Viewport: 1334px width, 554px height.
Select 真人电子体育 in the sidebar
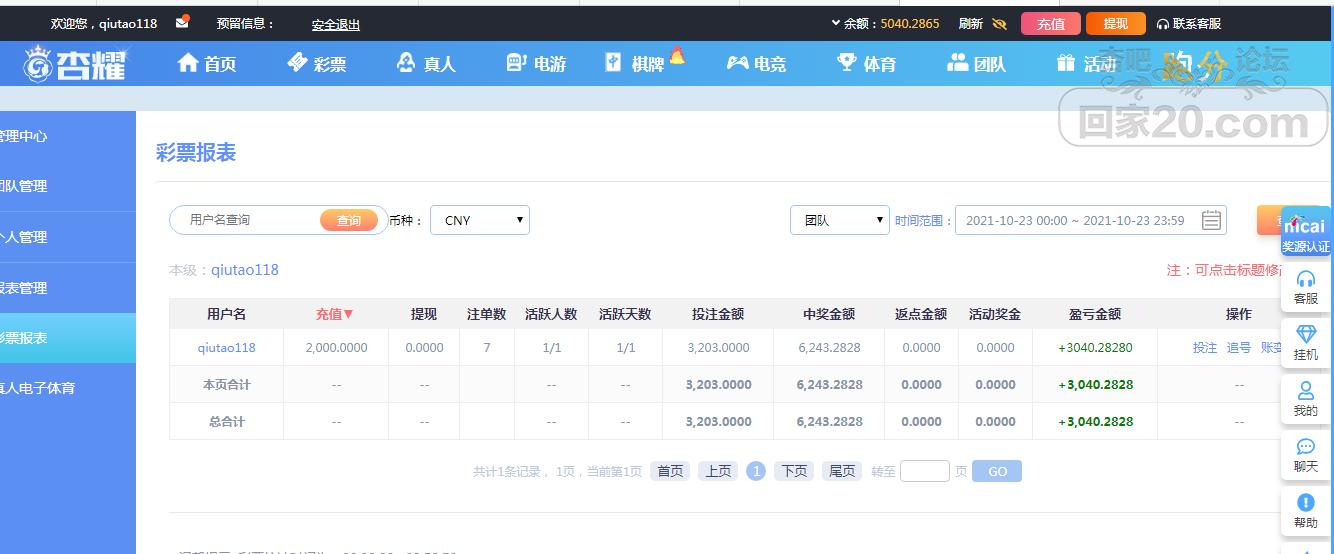coord(67,388)
